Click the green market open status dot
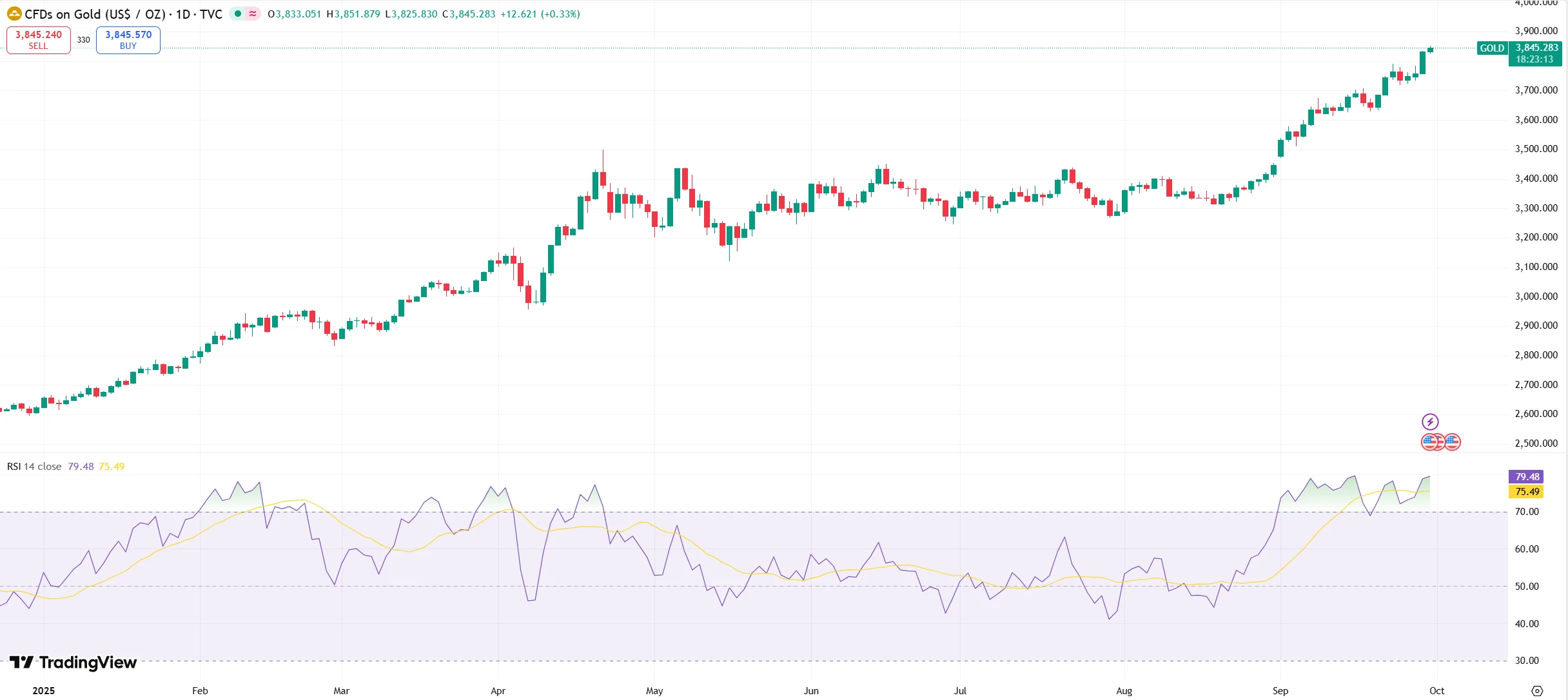 pyautogui.click(x=238, y=14)
